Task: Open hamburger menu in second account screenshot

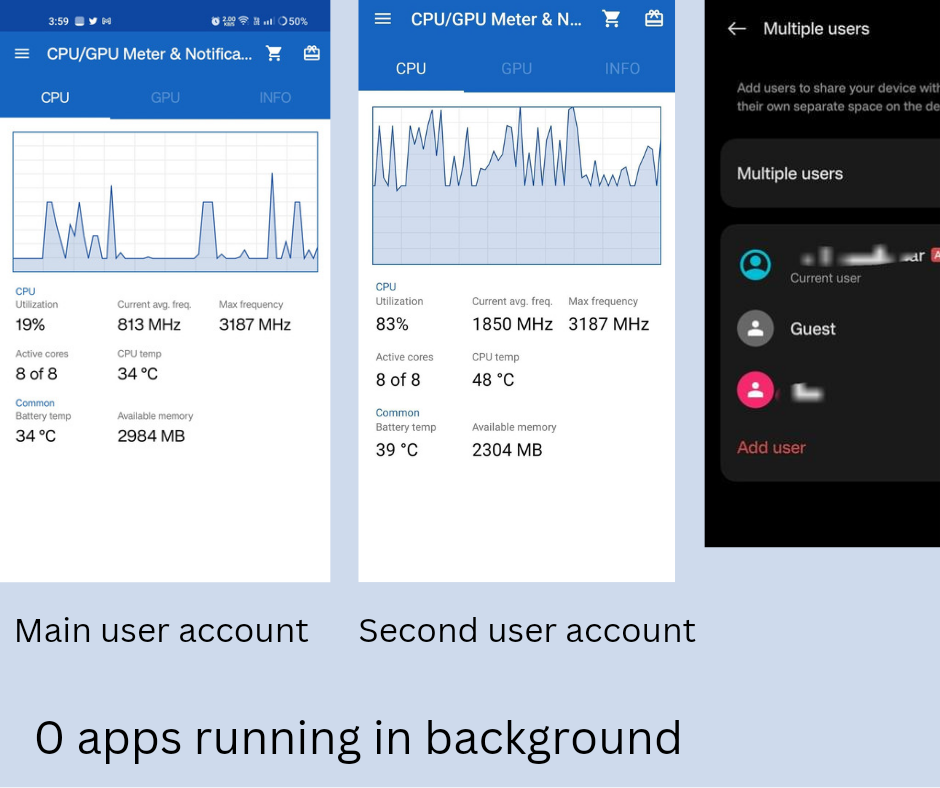Action: pyautogui.click(x=382, y=19)
